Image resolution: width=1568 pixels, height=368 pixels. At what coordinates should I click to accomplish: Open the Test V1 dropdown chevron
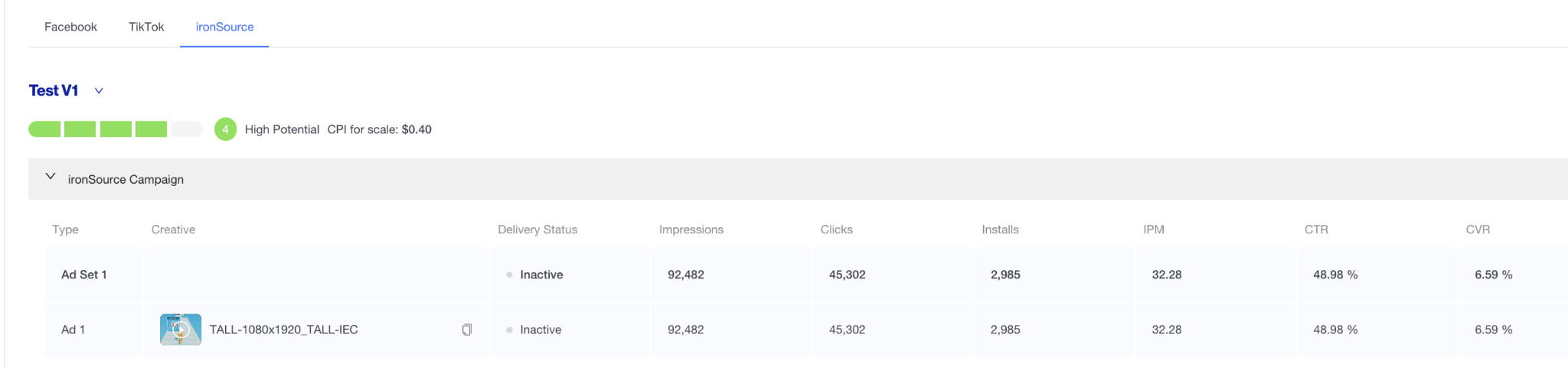tap(99, 91)
